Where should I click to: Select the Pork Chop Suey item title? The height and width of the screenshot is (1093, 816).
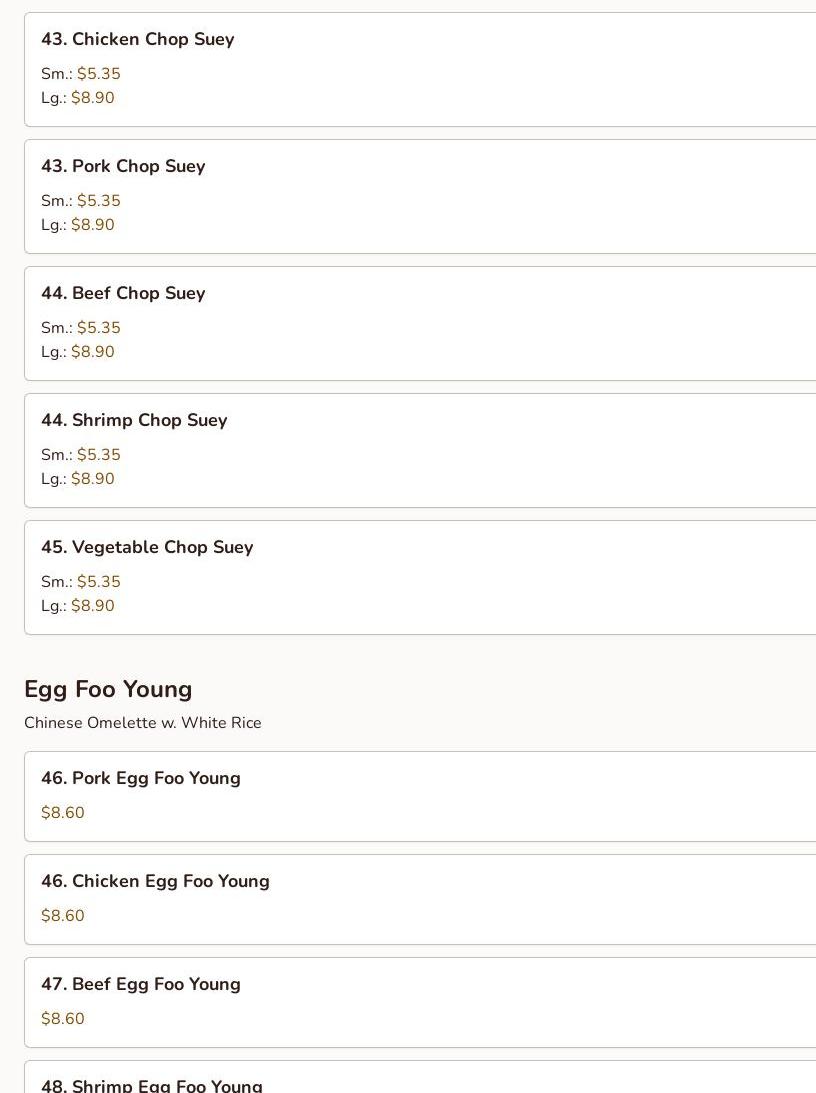(123, 167)
